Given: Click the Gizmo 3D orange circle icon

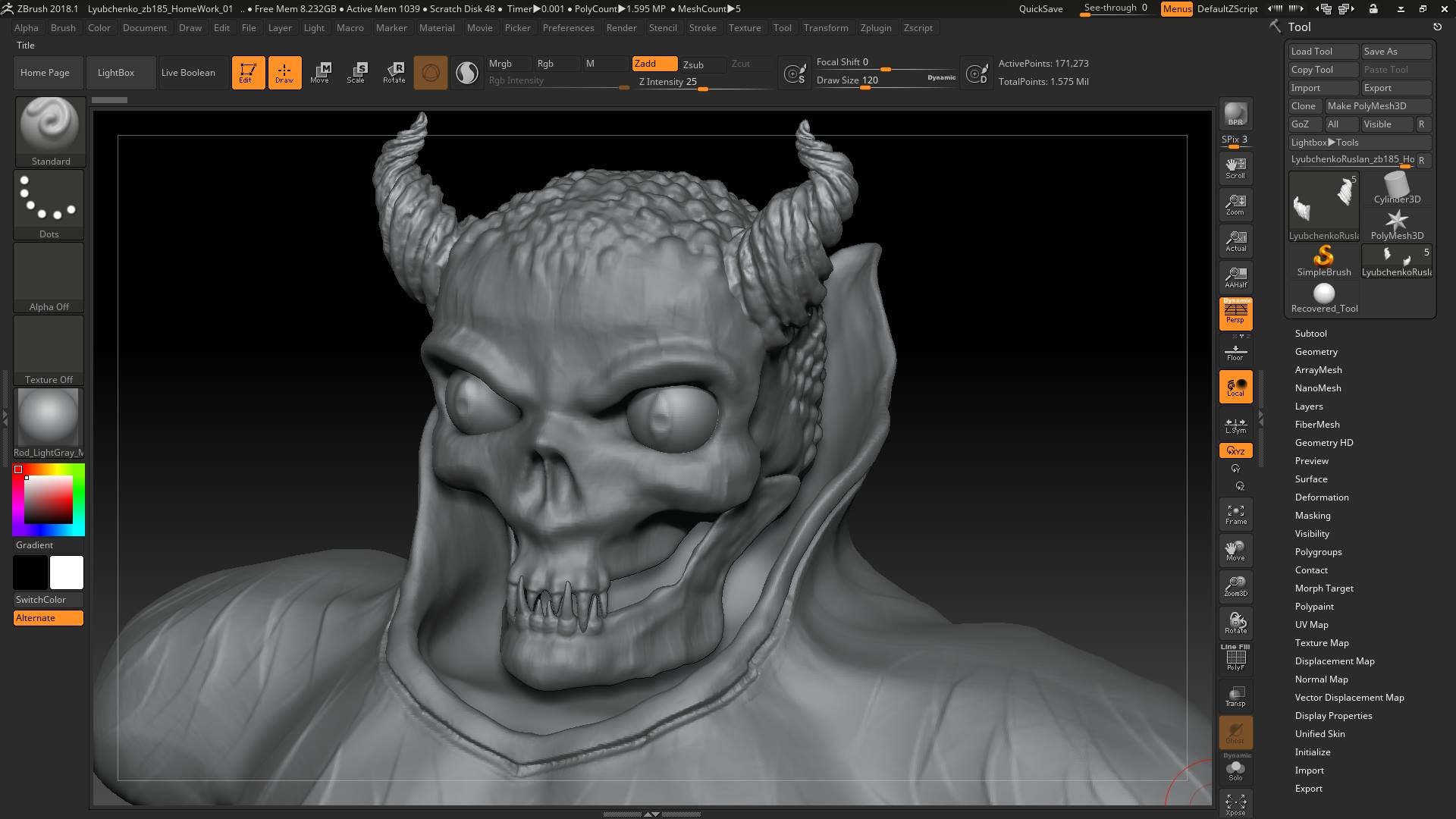Looking at the screenshot, I should (x=430, y=73).
